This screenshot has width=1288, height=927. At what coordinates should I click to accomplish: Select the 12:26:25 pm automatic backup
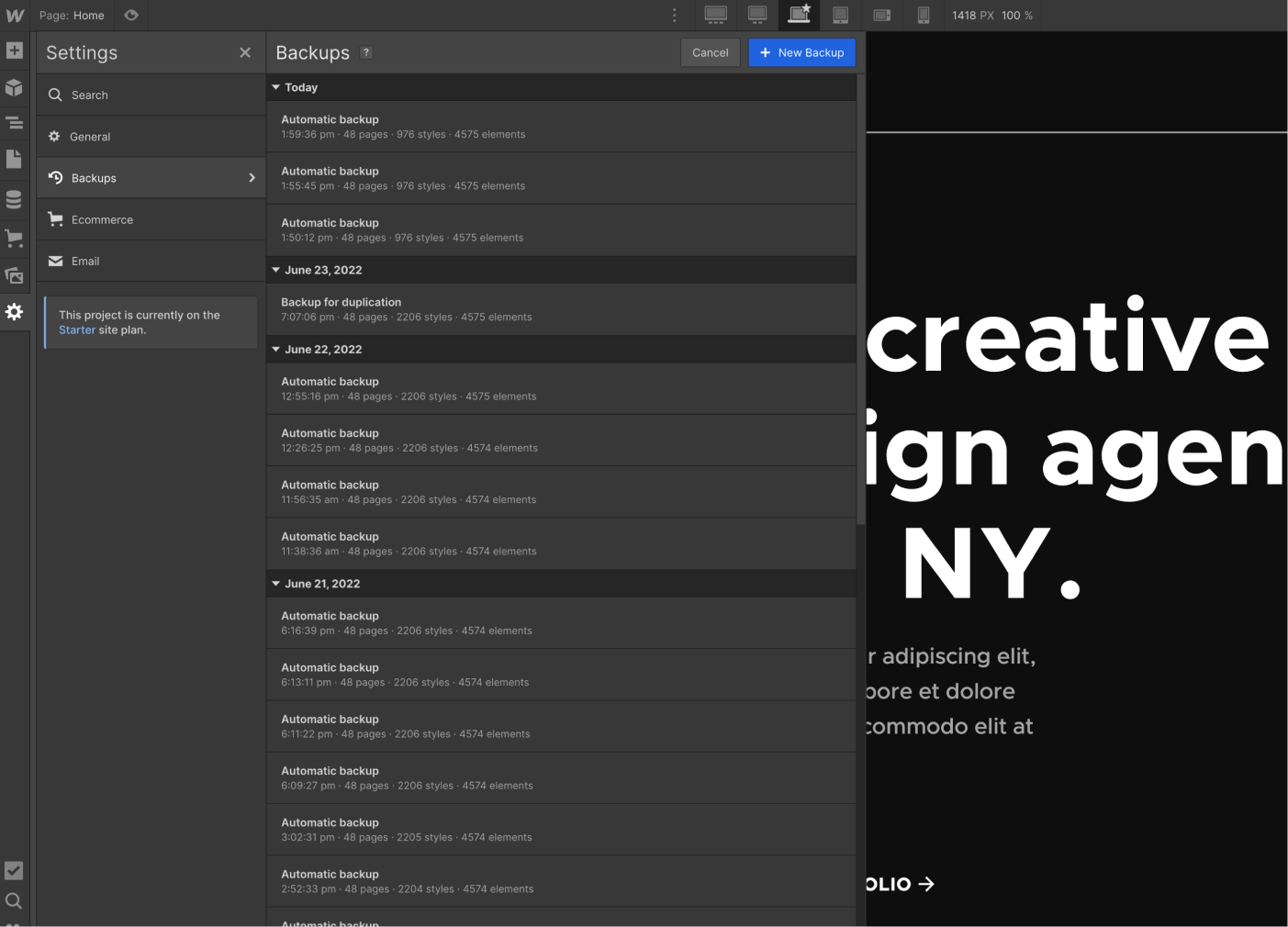coord(561,441)
